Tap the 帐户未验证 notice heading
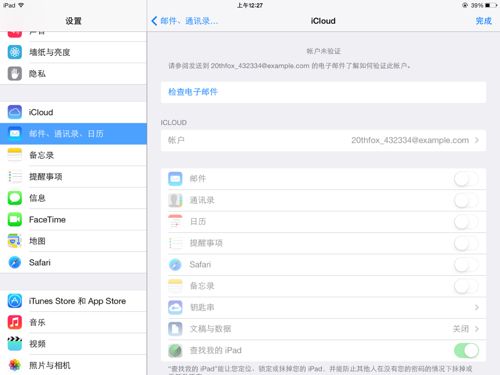This screenshot has width=500, height=375. (x=323, y=51)
